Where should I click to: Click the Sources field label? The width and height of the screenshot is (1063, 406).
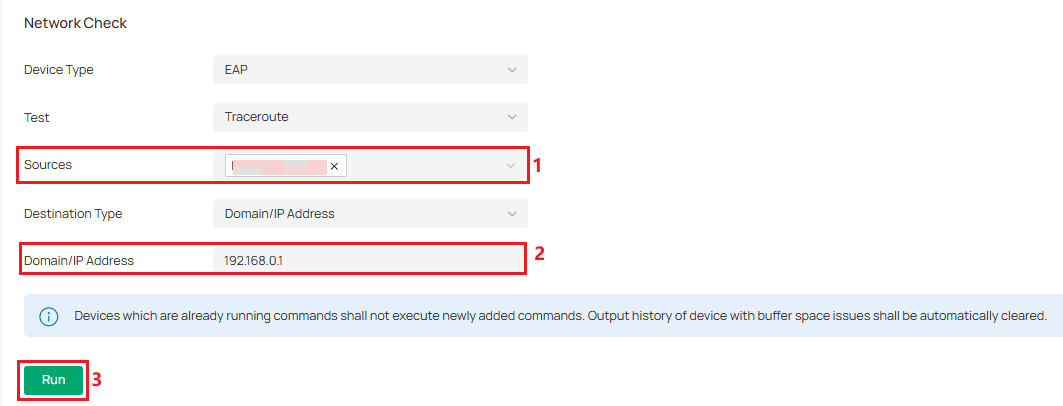[48, 165]
